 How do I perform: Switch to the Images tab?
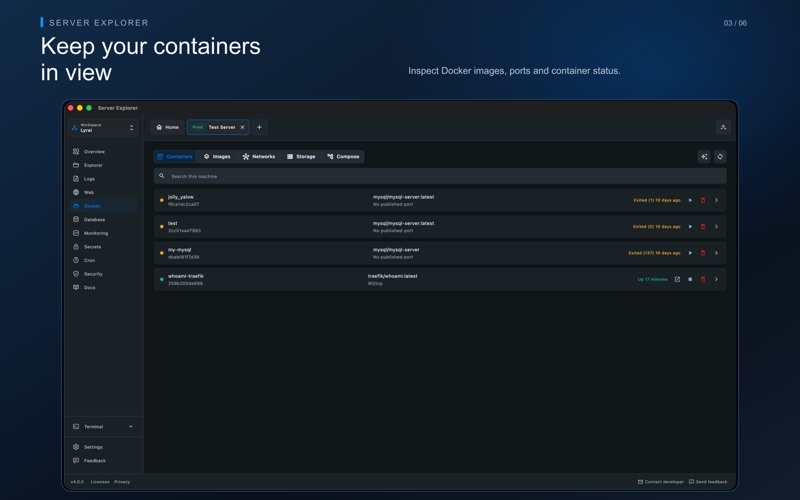[x=217, y=157]
